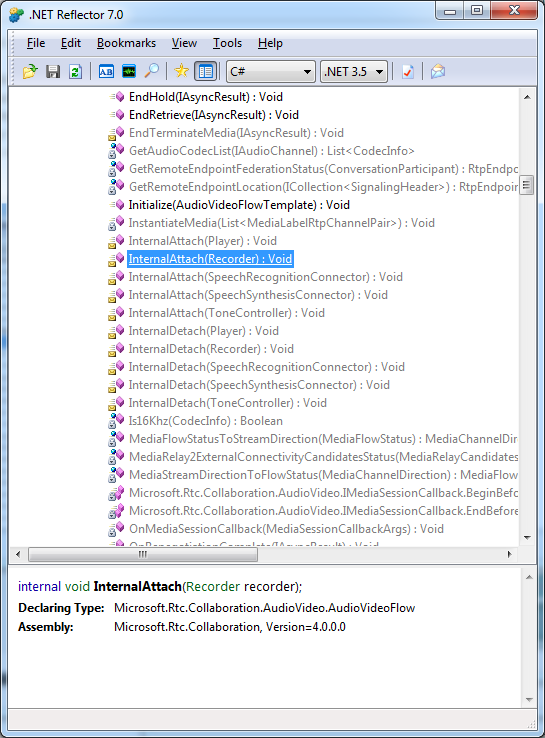Click the horizontal scrollbar thumb
Screen dimensions: 545x738
pos(143,554)
